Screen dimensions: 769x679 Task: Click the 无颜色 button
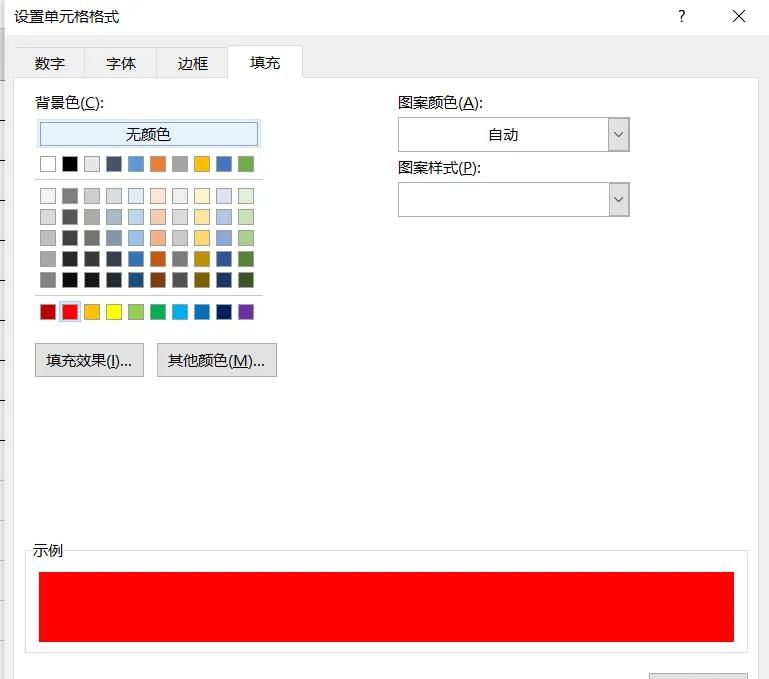148,134
